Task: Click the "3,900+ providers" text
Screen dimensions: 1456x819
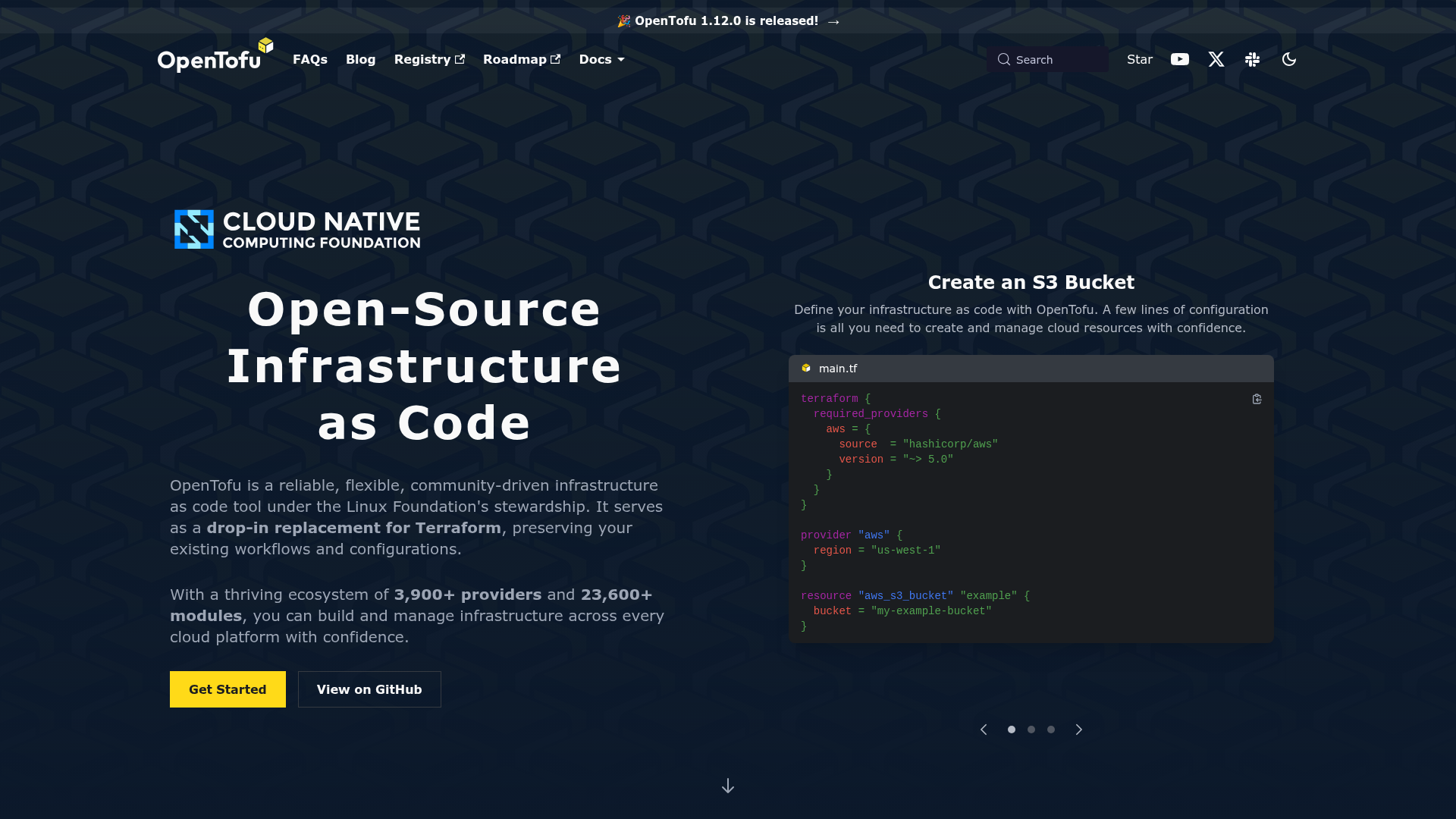Action: pyautogui.click(x=468, y=595)
